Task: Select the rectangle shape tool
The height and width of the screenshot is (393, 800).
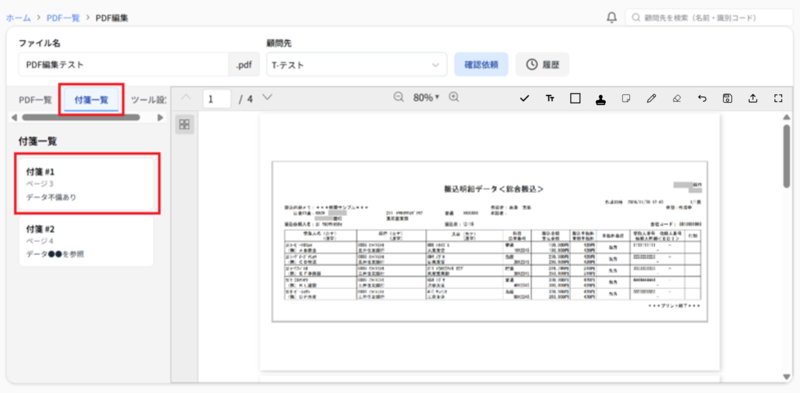Action: [576, 99]
